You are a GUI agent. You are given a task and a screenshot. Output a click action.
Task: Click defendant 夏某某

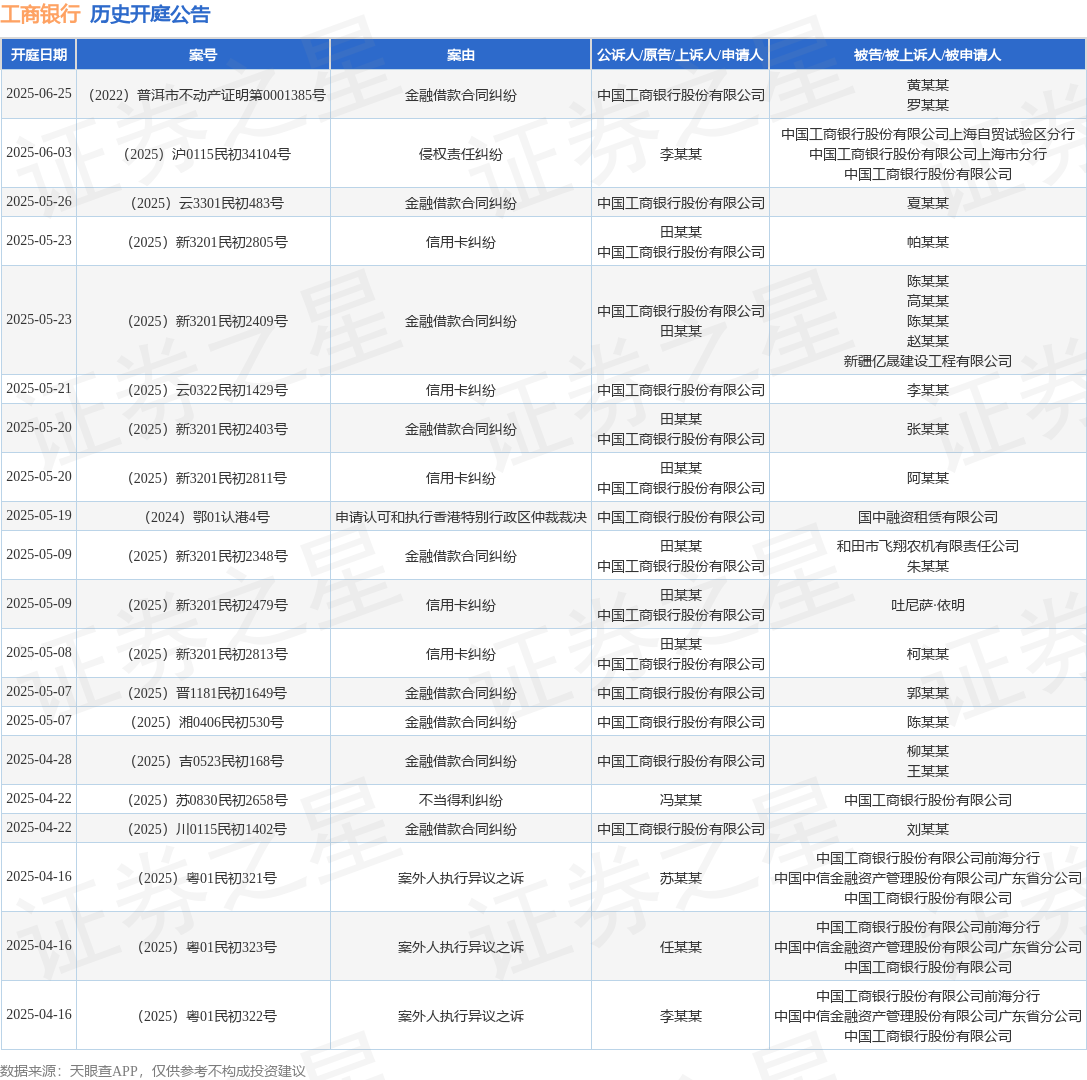tap(928, 203)
